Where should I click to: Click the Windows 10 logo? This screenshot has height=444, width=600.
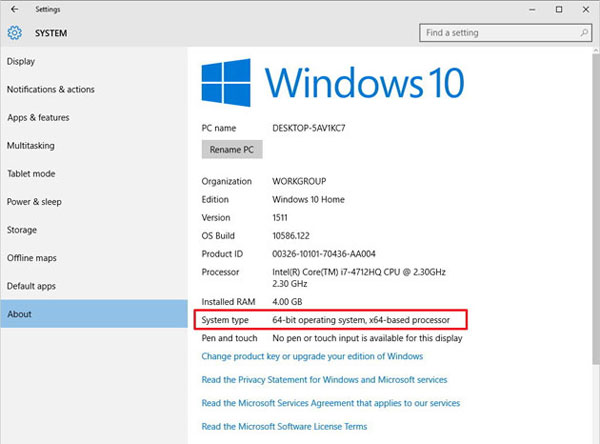(x=333, y=82)
